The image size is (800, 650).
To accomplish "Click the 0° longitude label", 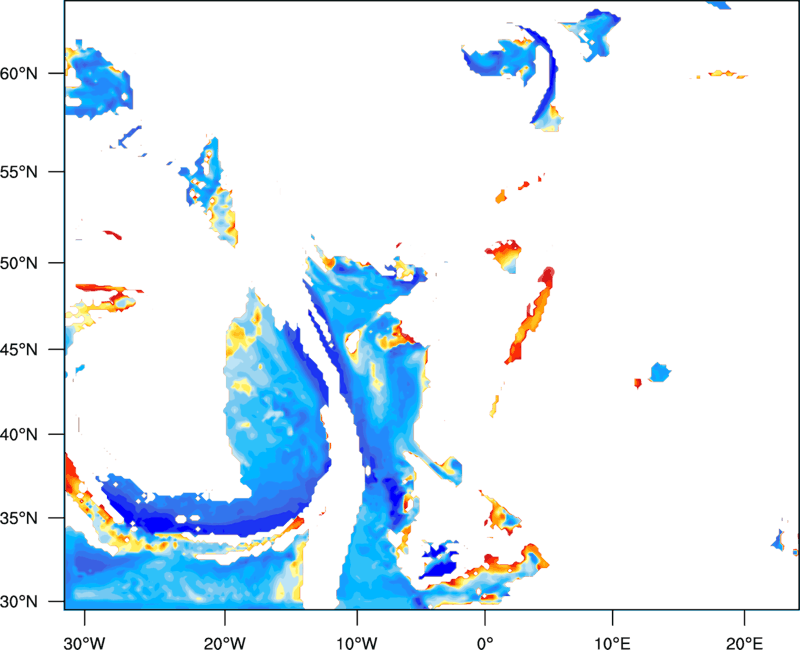I will 485,643.
